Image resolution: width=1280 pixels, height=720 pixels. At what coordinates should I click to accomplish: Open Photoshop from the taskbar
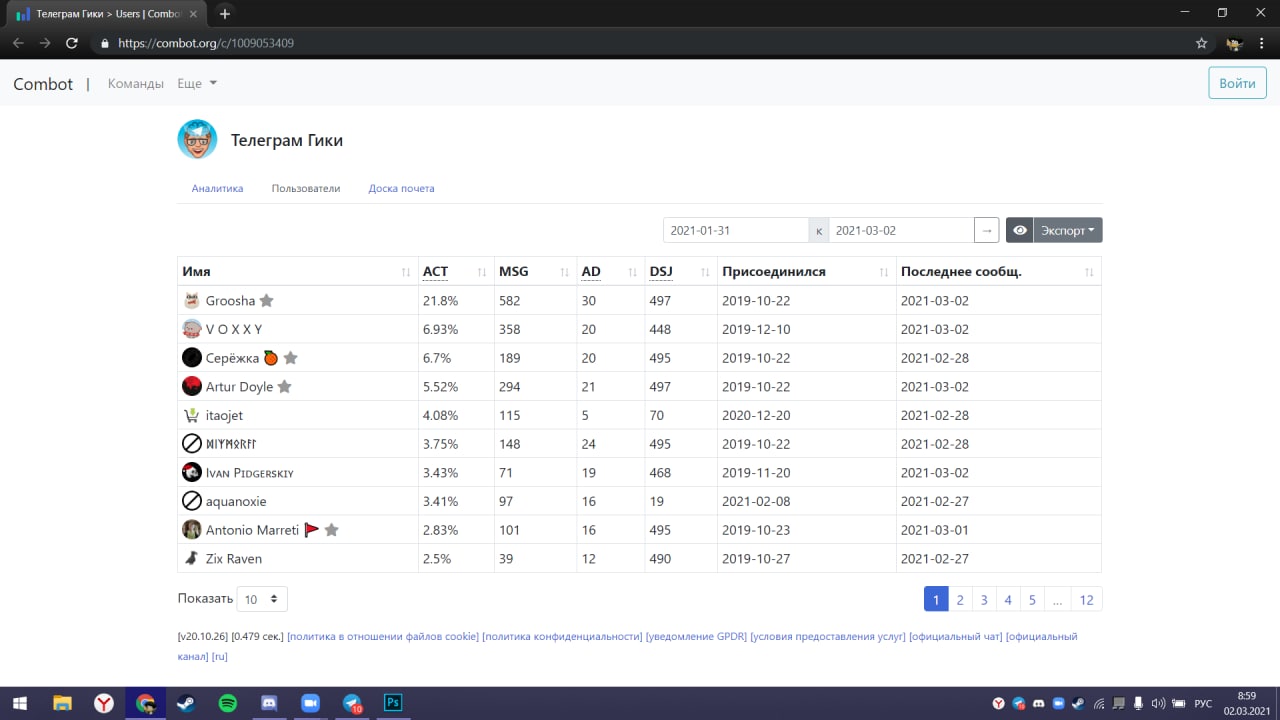point(393,703)
